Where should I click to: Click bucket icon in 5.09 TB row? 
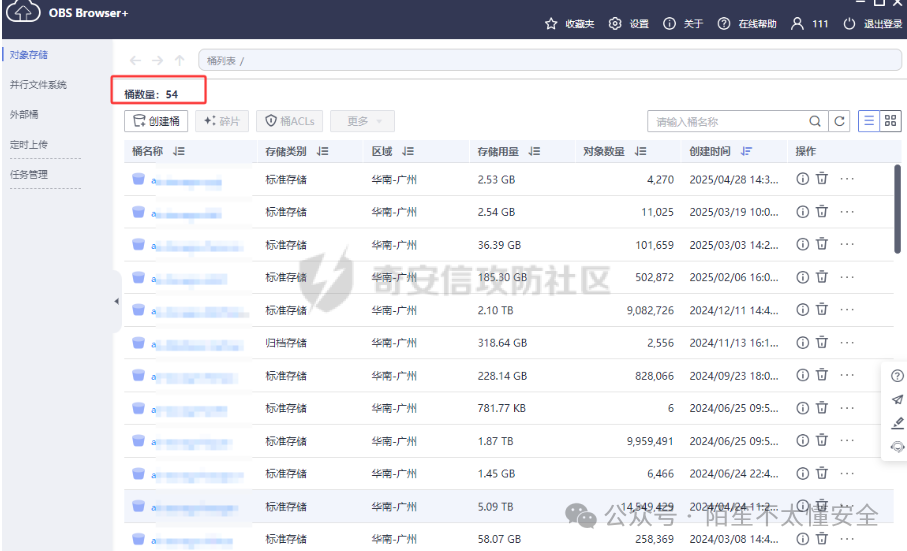pos(138,506)
